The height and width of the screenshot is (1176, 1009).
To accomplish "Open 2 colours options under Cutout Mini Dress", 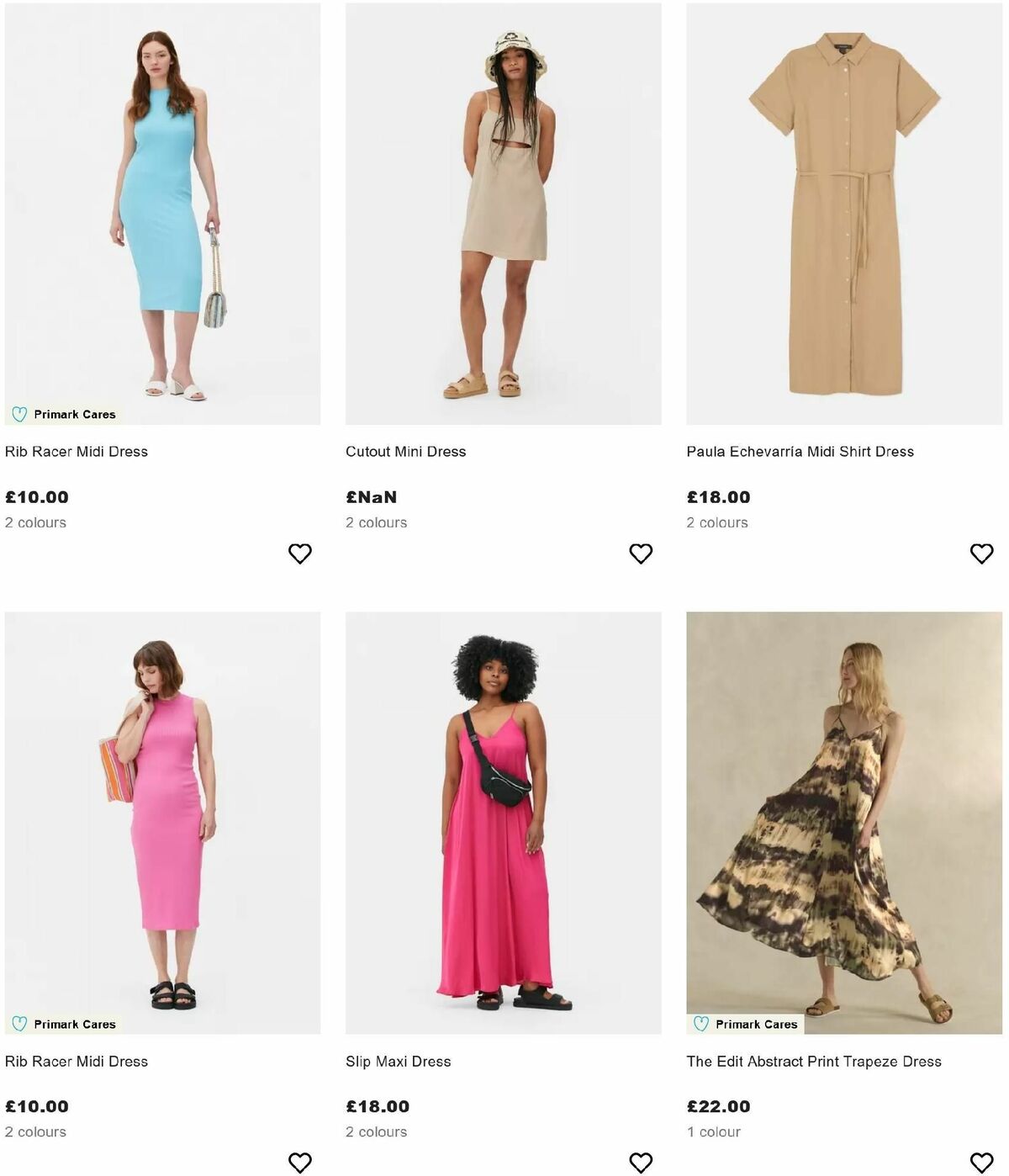I will tap(377, 522).
